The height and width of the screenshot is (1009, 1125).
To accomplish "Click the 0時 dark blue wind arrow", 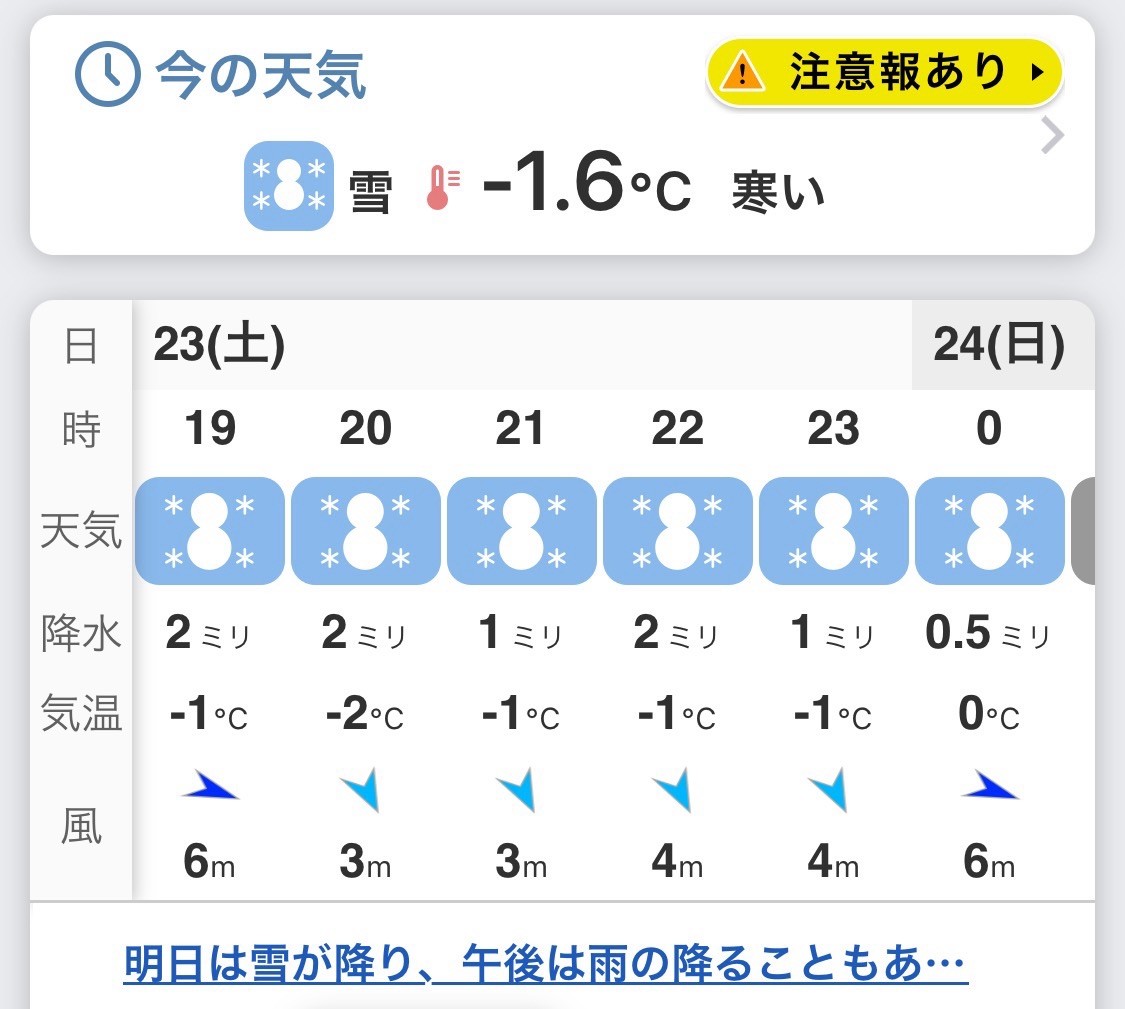I will [x=989, y=787].
